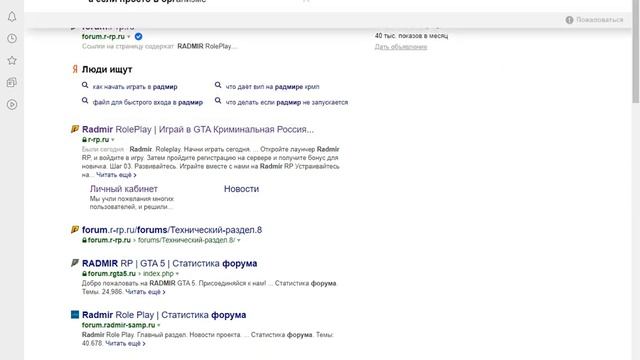Expand dropdown arrow after forum.r-rp.ru verified URL
This screenshot has height=360, width=640.
click(x=129, y=37)
